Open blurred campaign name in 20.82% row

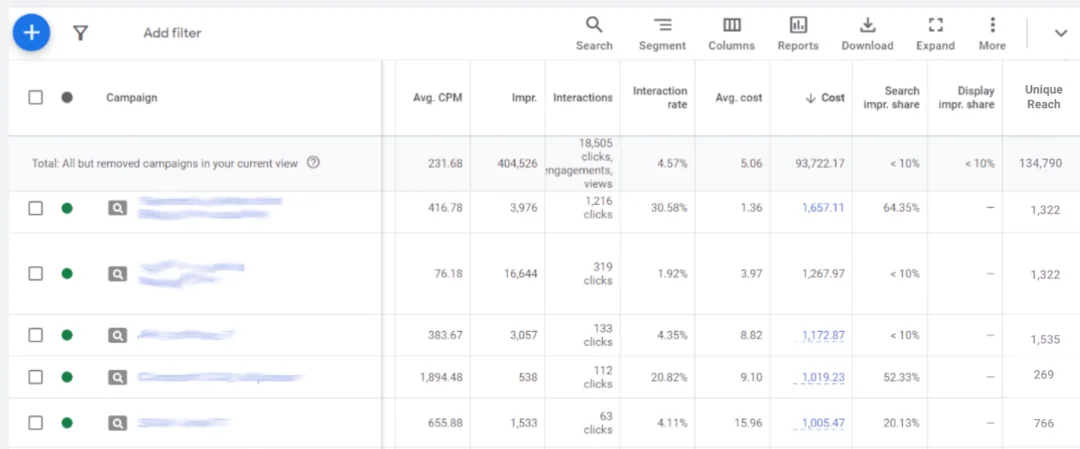point(220,377)
